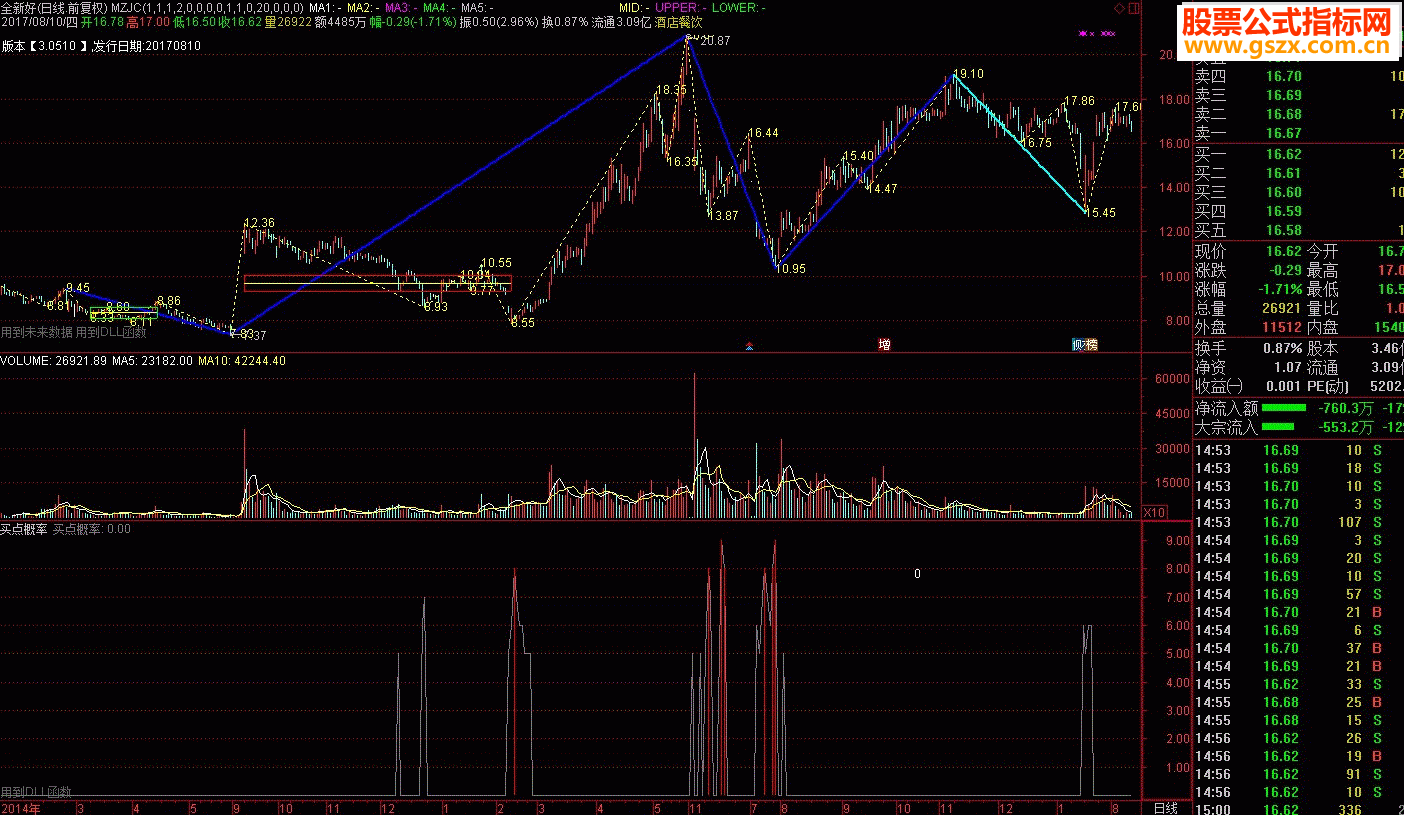Click the -553.2万 block inflow value
Image resolution: width=1404 pixels, height=815 pixels.
[1344, 427]
